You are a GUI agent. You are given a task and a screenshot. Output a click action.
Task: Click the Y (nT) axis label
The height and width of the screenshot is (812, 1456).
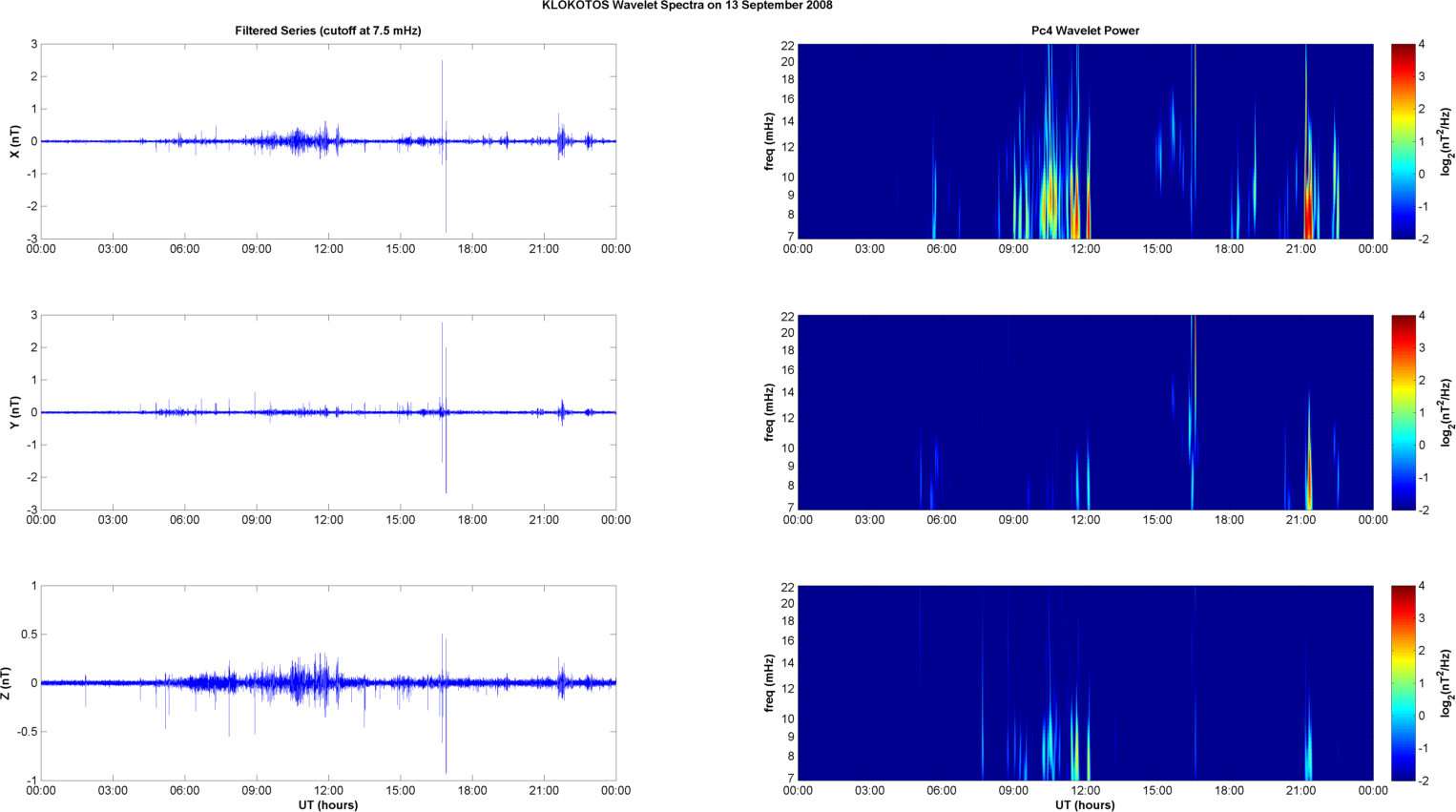pos(14,412)
